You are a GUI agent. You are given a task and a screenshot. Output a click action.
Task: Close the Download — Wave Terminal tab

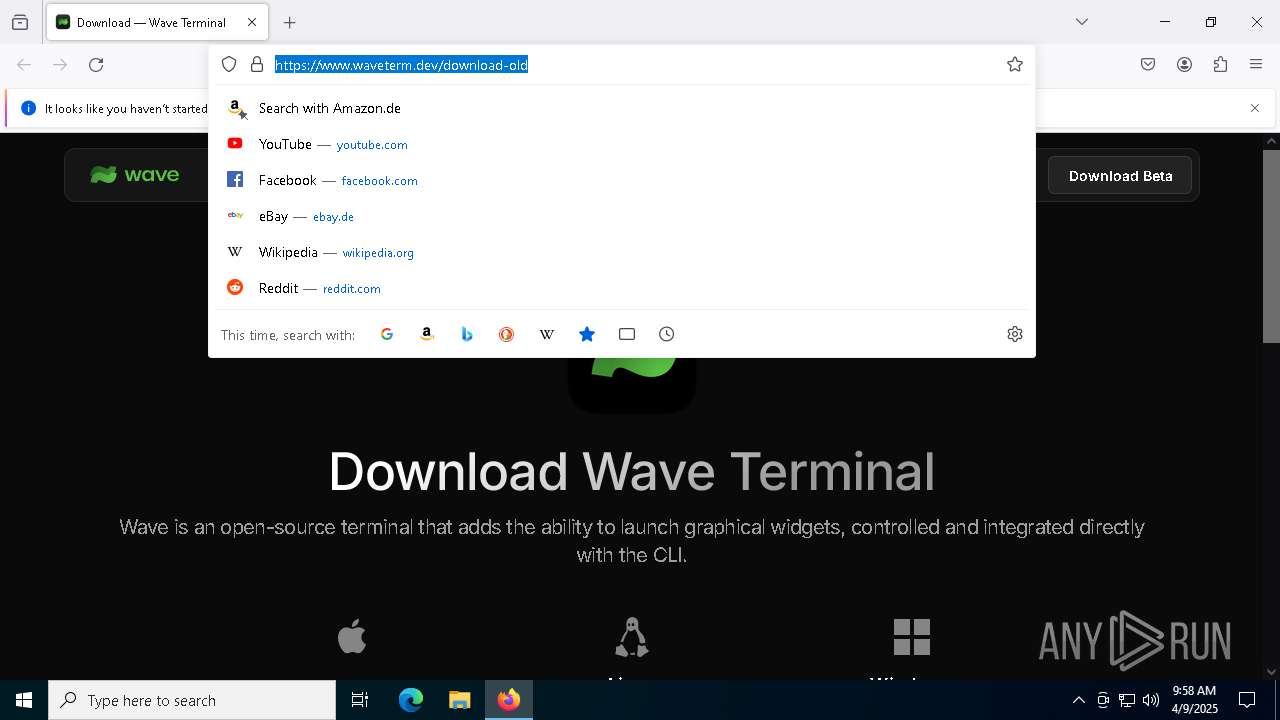point(252,22)
